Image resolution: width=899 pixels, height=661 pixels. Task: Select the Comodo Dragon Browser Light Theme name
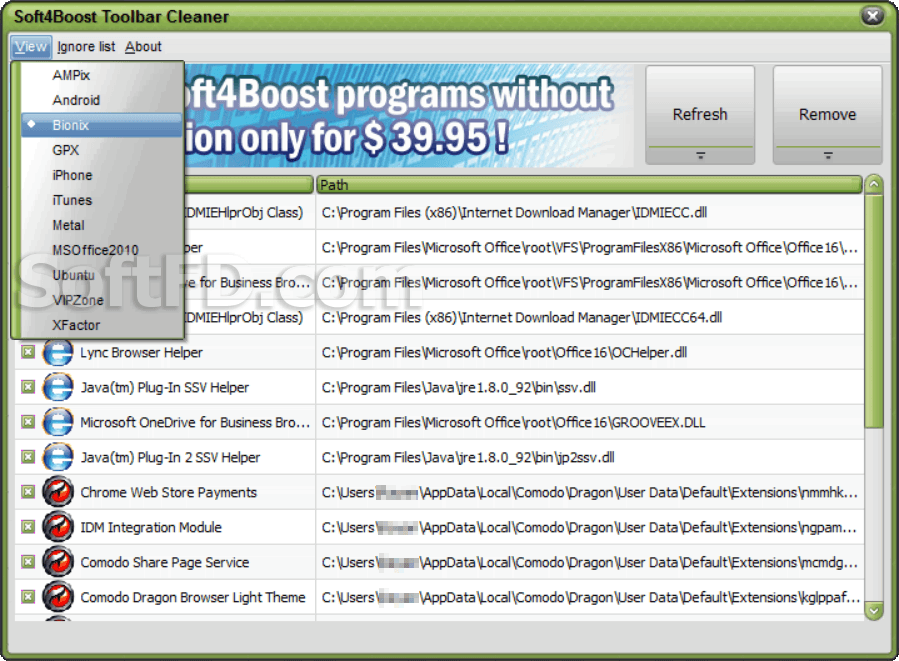coord(193,597)
